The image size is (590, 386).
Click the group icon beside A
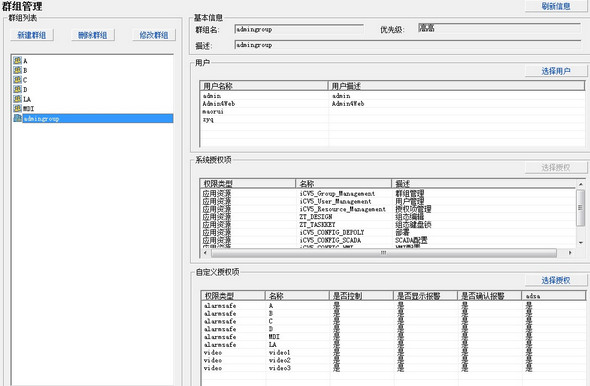pos(17,60)
